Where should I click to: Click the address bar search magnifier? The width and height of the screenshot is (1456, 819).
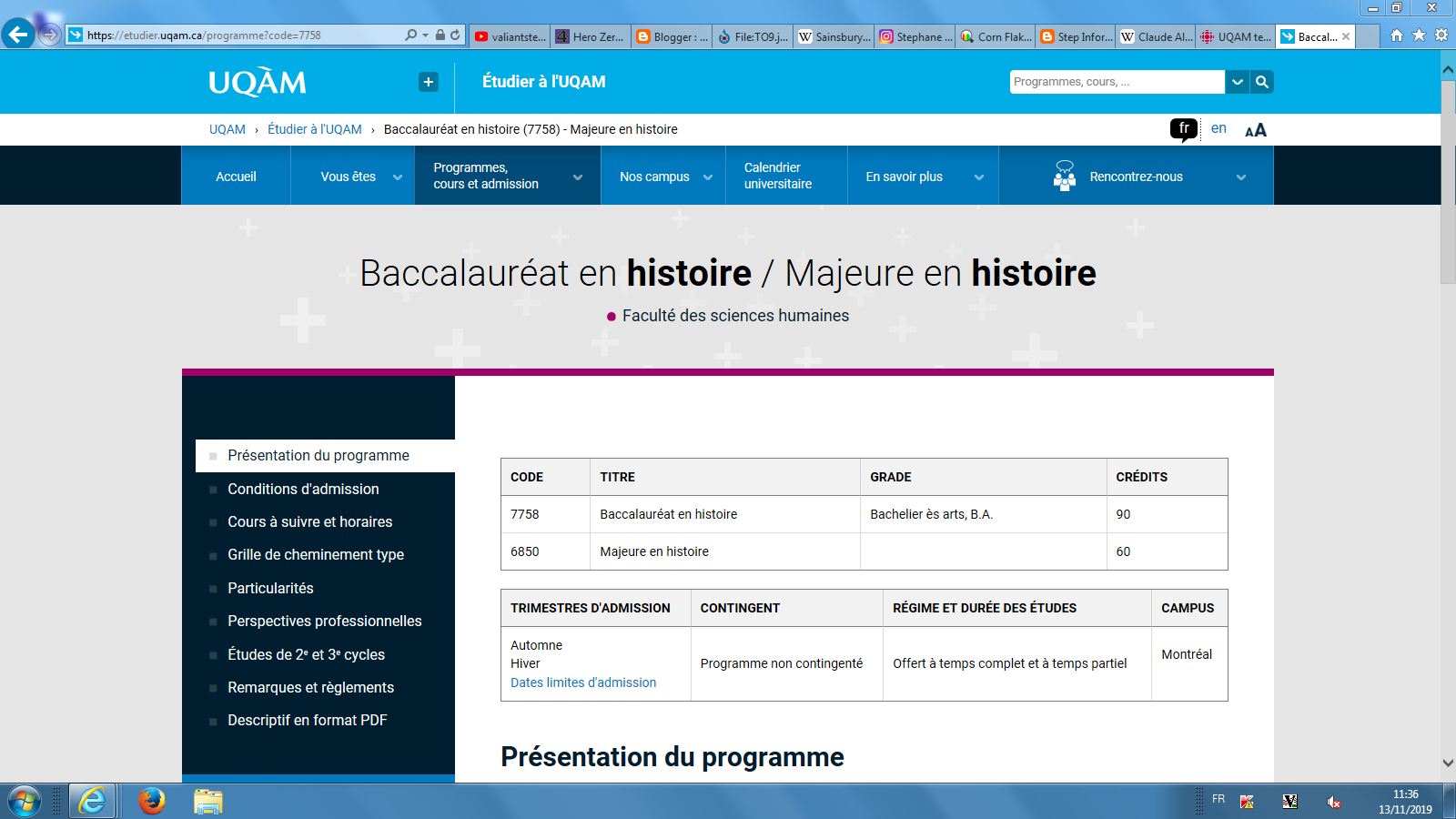click(410, 35)
